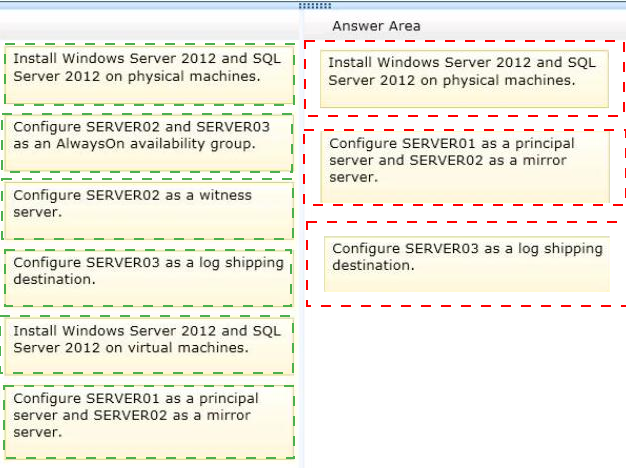626x468 pixels.
Task: Select left 'SERVER03 log shipping destination' option
Action: tap(148, 278)
